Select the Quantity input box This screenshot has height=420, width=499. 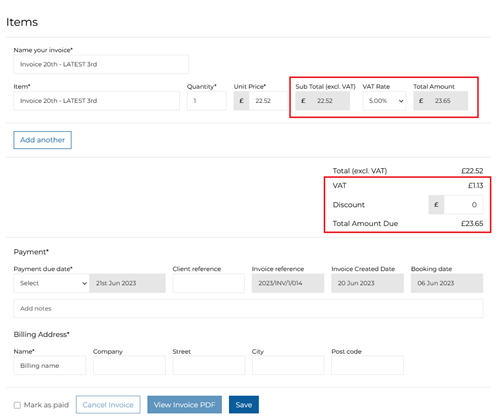207,101
